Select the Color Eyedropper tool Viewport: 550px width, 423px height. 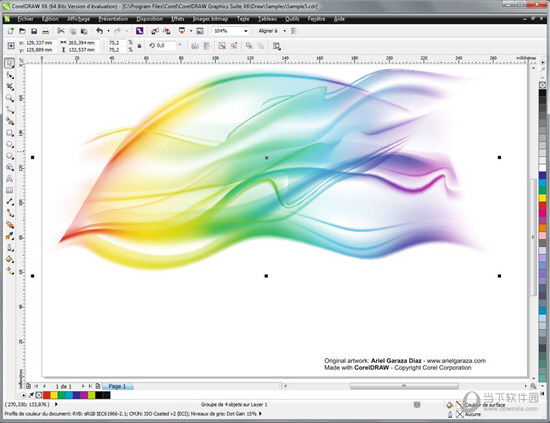click(9, 236)
